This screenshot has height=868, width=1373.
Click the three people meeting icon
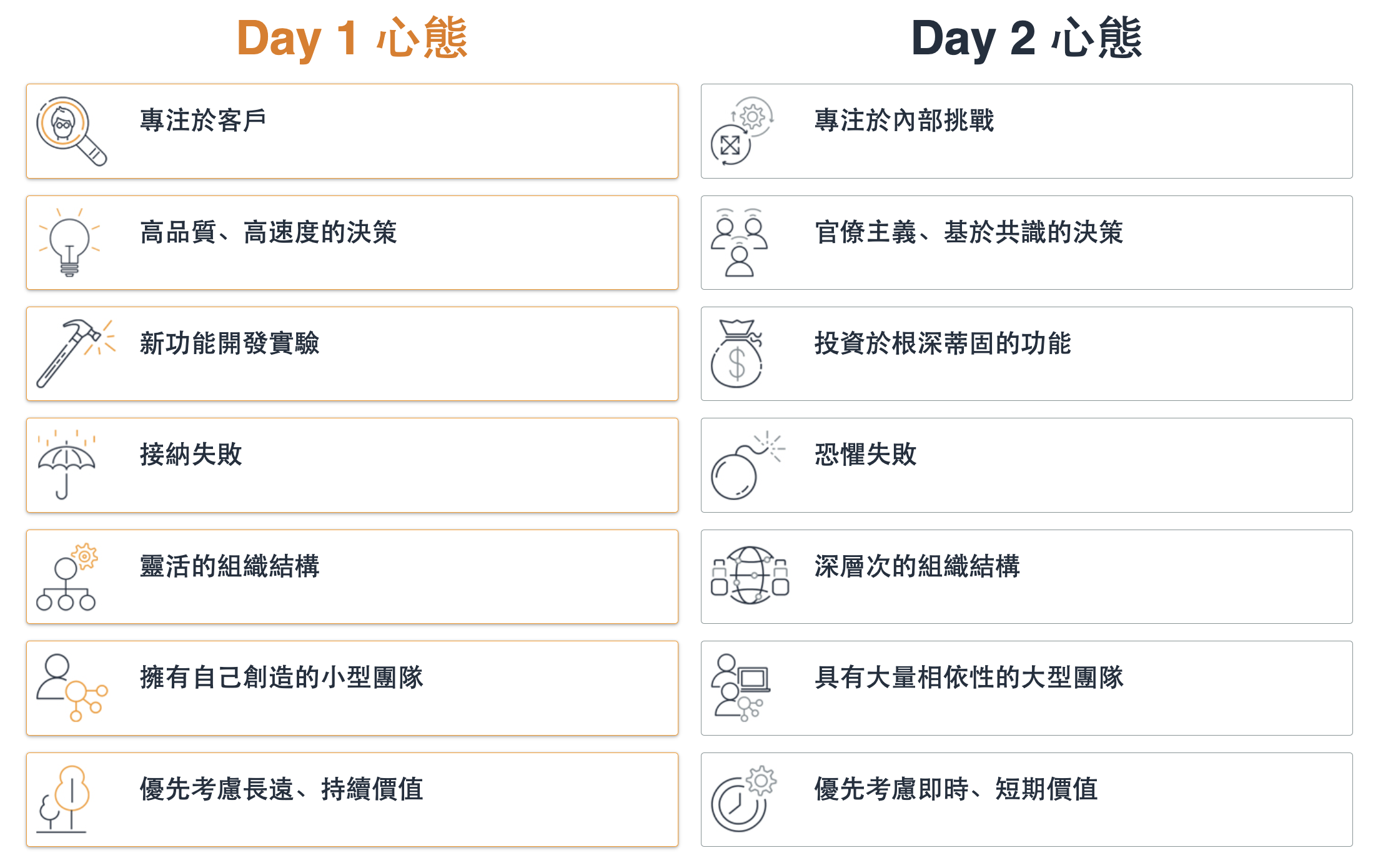pyautogui.click(x=740, y=242)
